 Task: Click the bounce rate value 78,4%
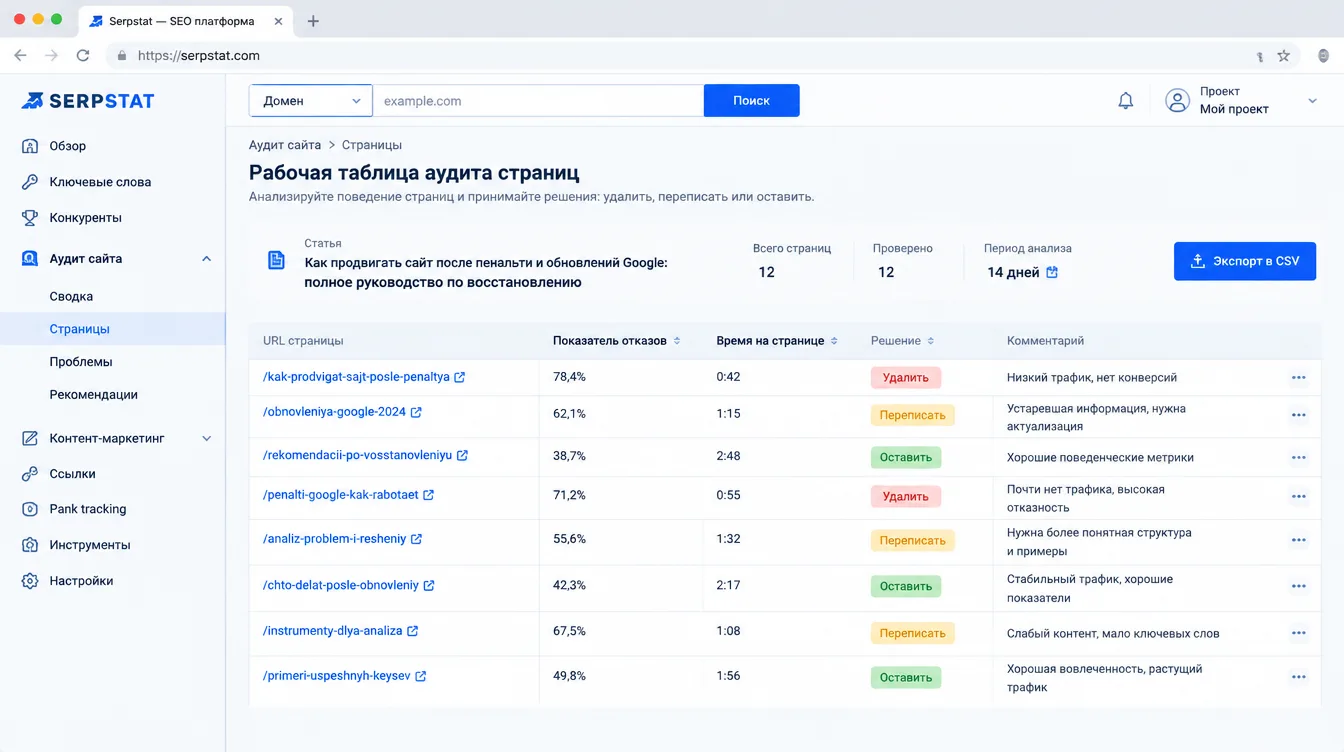point(569,378)
